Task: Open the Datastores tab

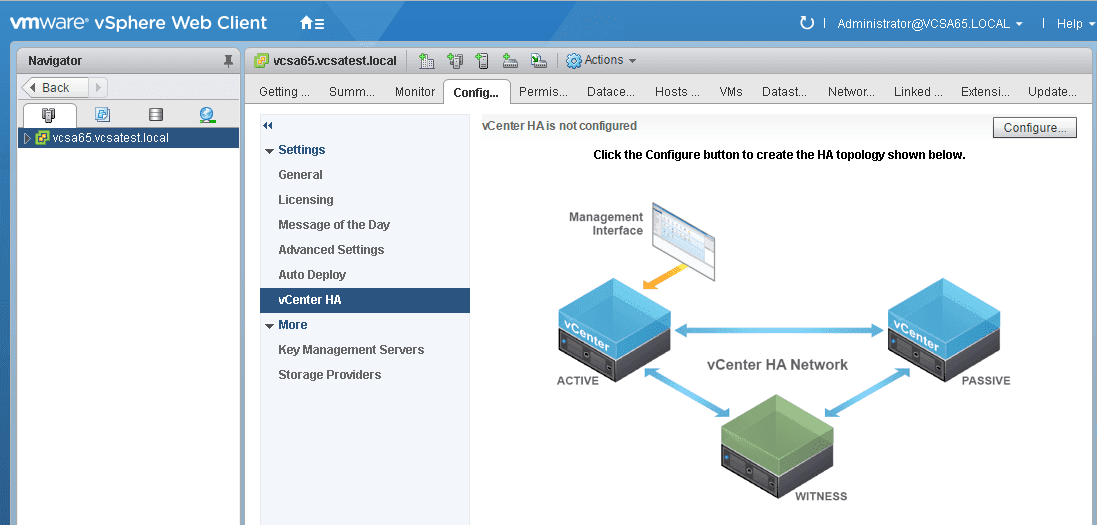Action: (x=784, y=92)
